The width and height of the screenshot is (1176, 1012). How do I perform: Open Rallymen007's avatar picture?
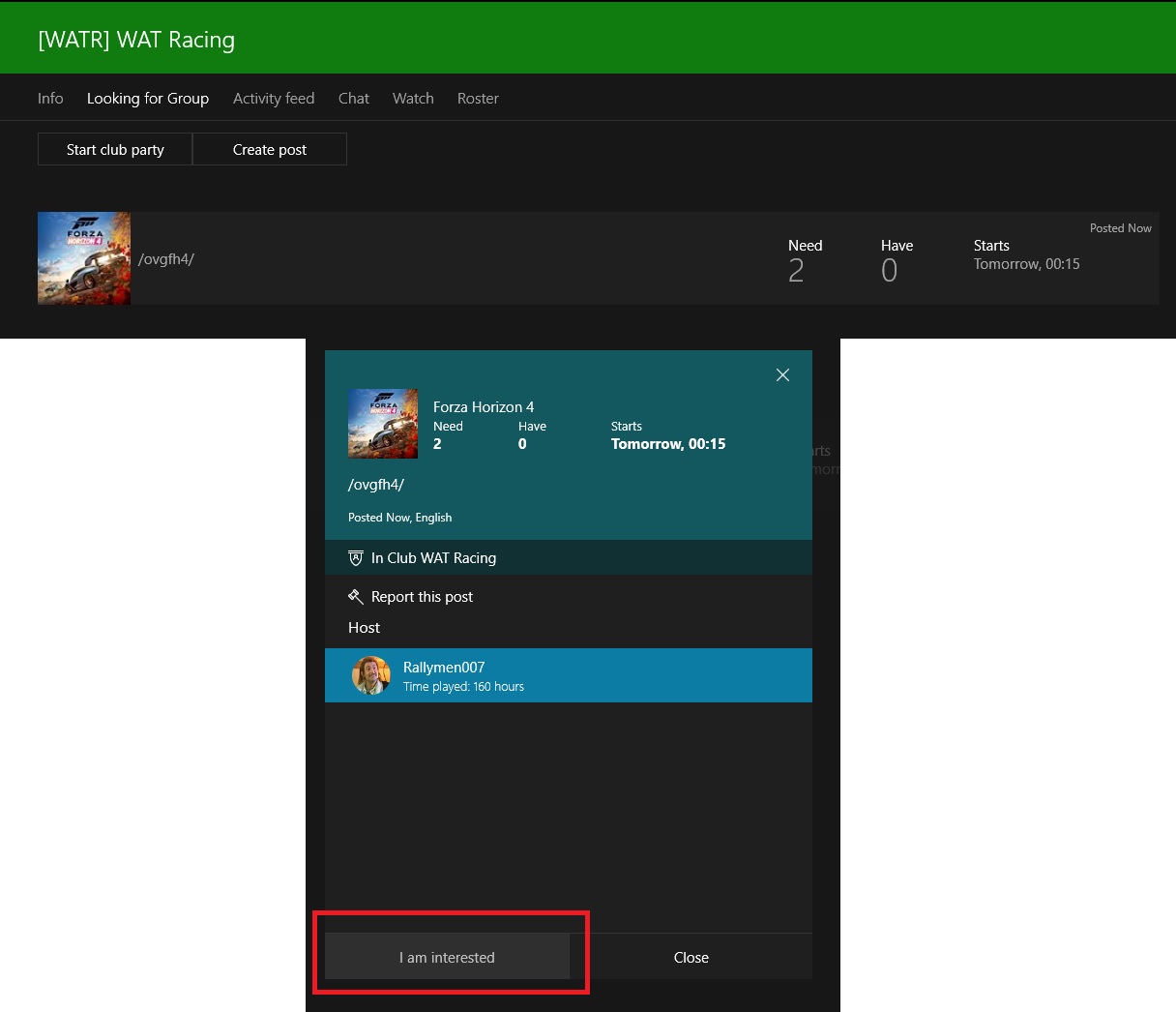[x=370, y=675]
